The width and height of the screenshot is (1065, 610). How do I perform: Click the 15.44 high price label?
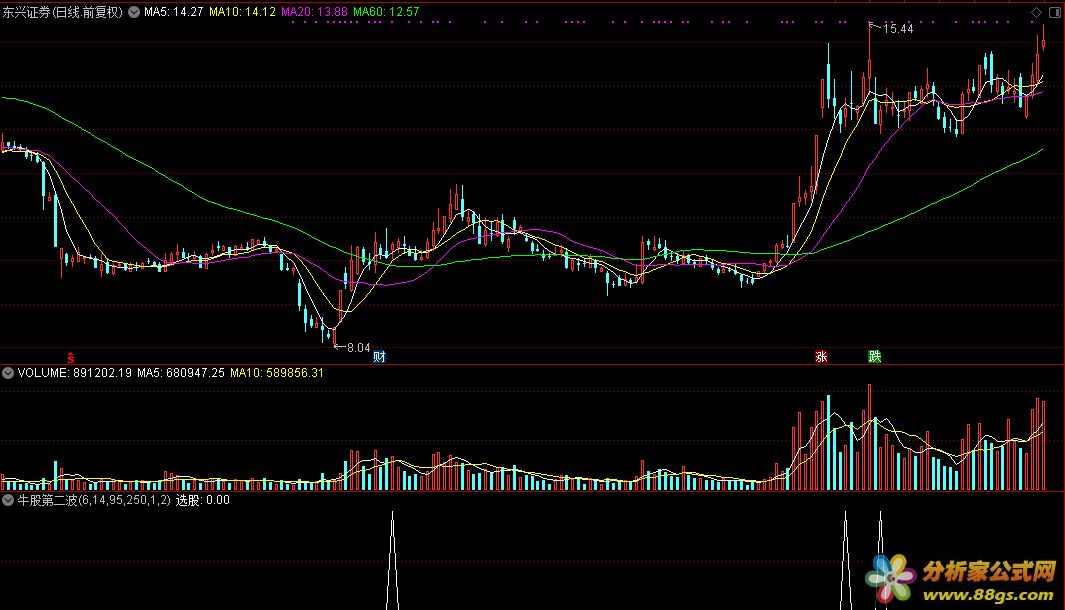pos(898,29)
